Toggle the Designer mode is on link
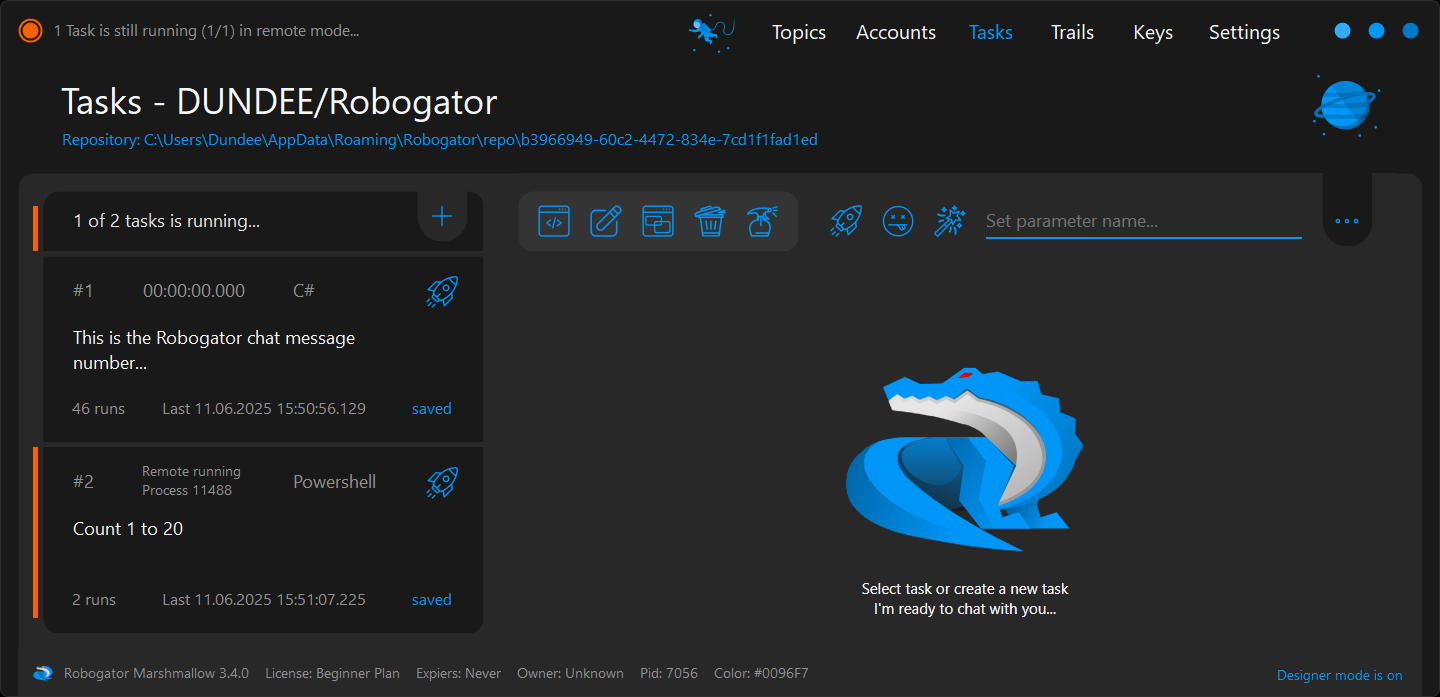Screen dimensions: 1440x697 pos(1339,675)
